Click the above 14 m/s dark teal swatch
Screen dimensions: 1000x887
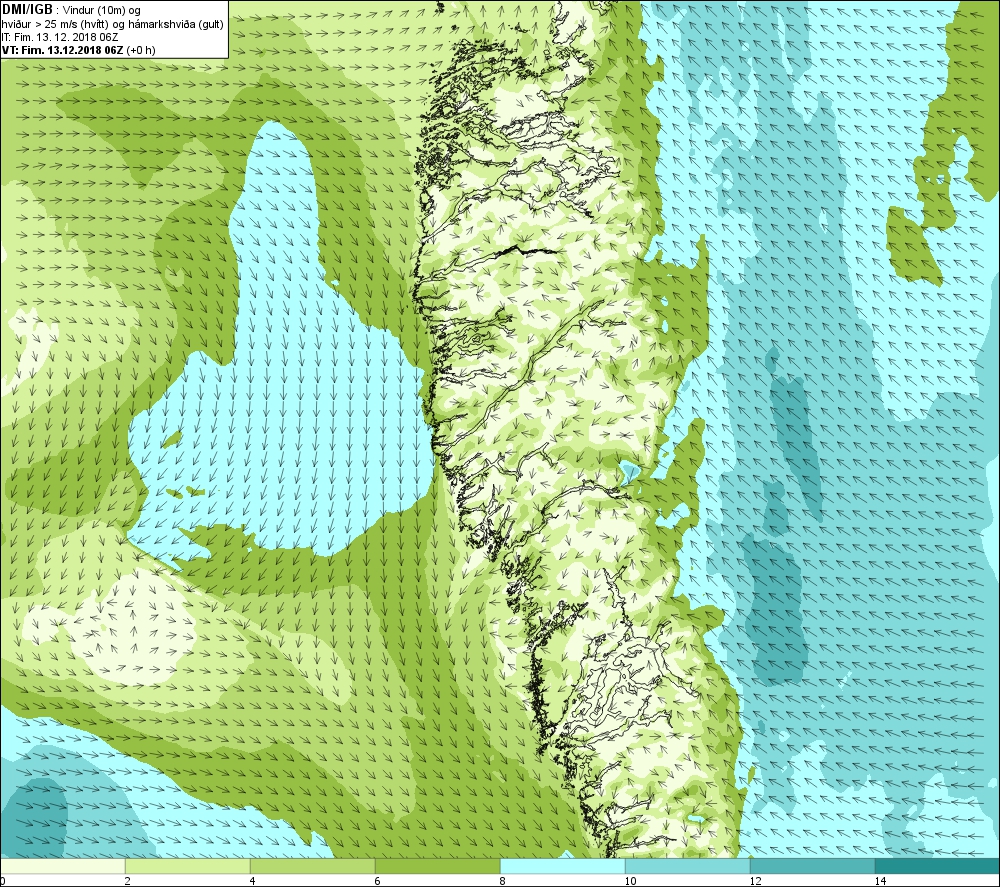pos(938,866)
